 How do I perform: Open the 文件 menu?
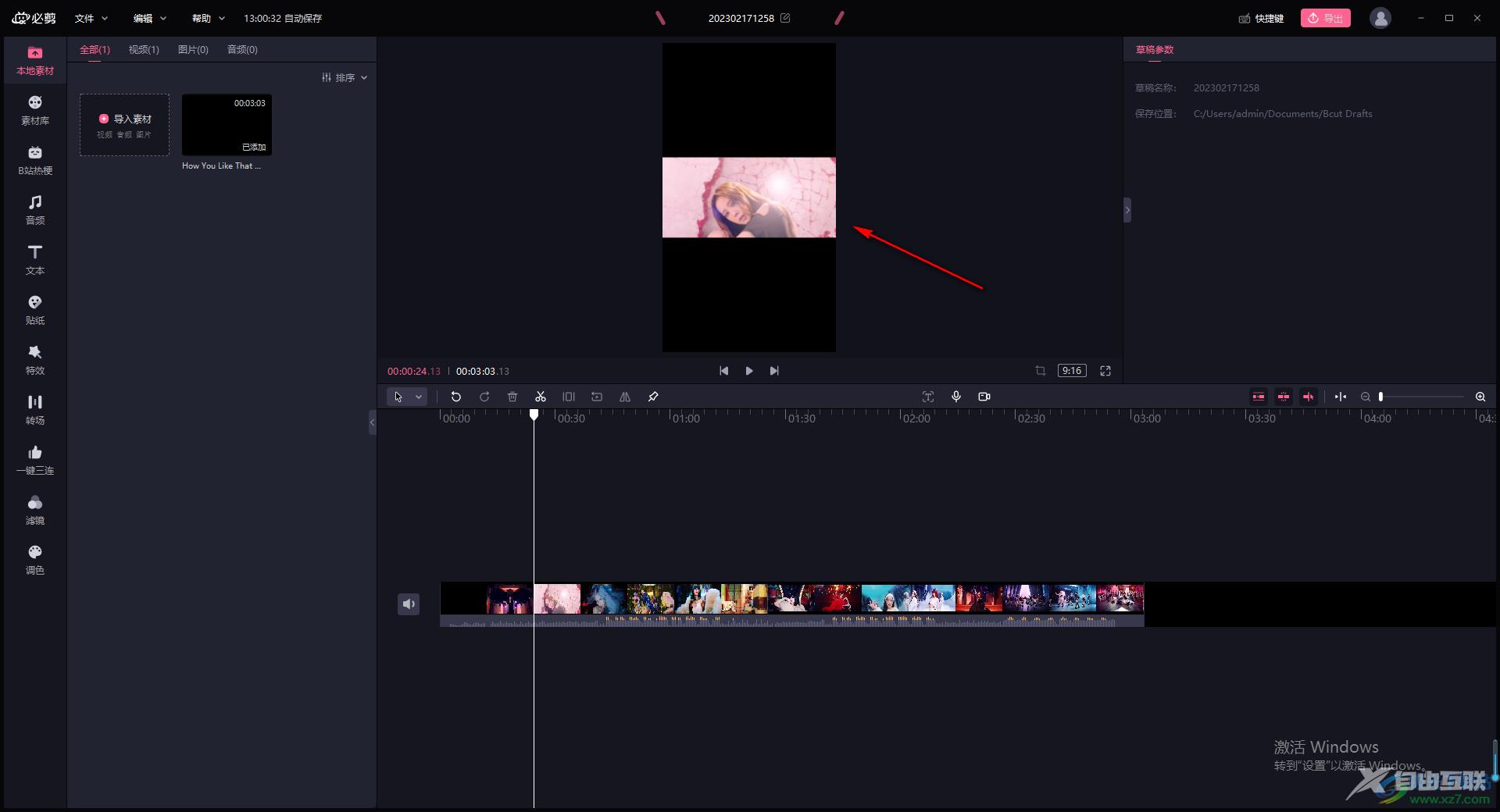click(91, 18)
